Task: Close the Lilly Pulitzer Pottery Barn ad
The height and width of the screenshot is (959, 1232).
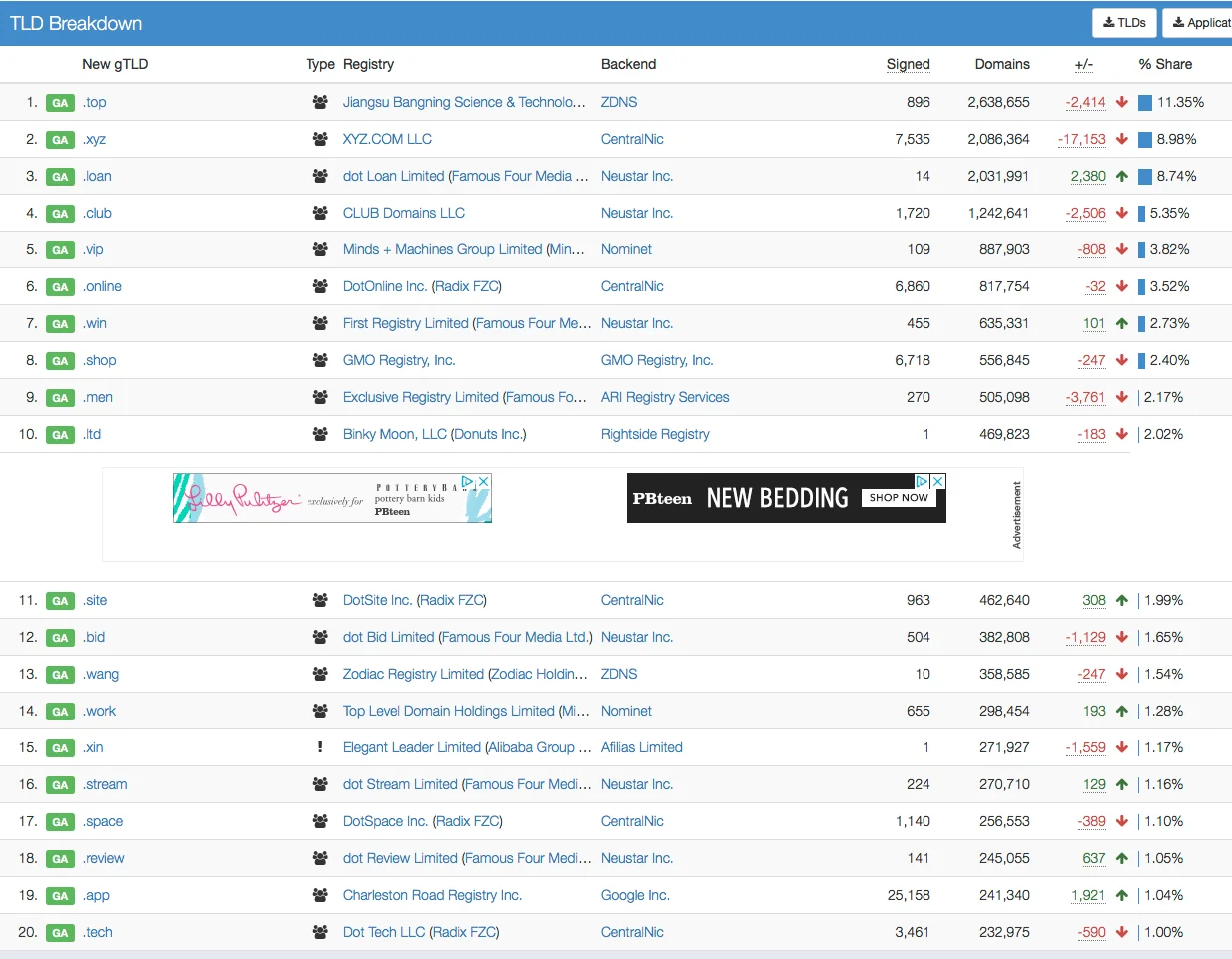Action: pyautogui.click(x=484, y=481)
